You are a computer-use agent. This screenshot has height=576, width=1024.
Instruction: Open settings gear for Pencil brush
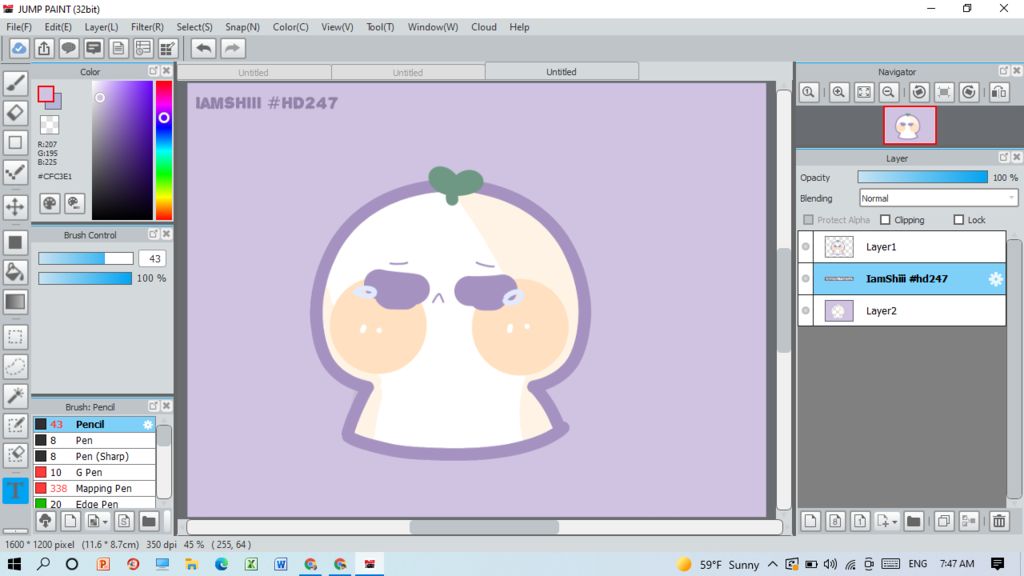[x=148, y=424]
